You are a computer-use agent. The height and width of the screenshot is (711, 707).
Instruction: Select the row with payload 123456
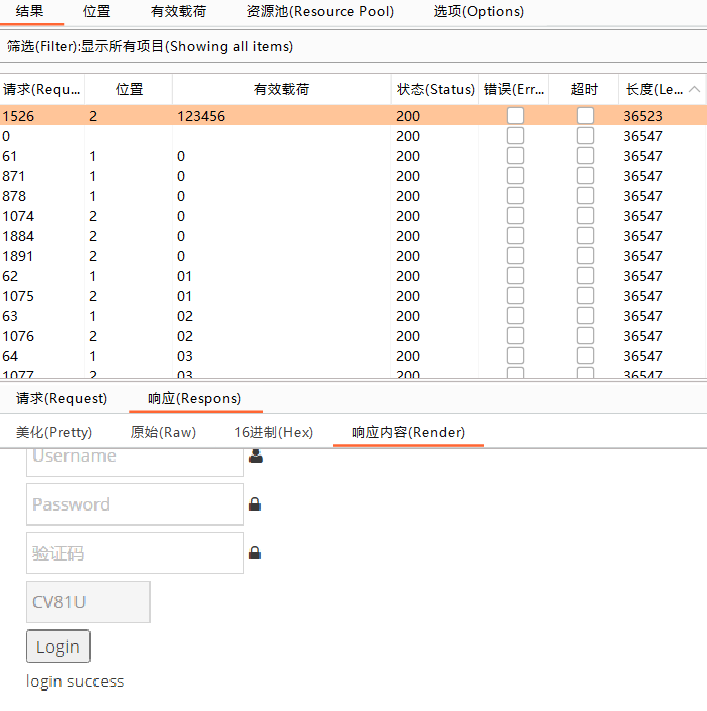tap(353, 116)
